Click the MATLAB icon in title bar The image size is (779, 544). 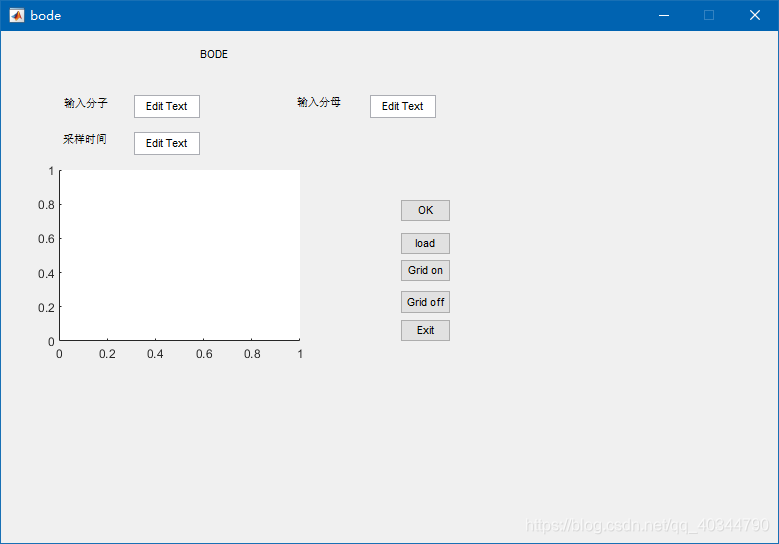click(x=17, y=15)
